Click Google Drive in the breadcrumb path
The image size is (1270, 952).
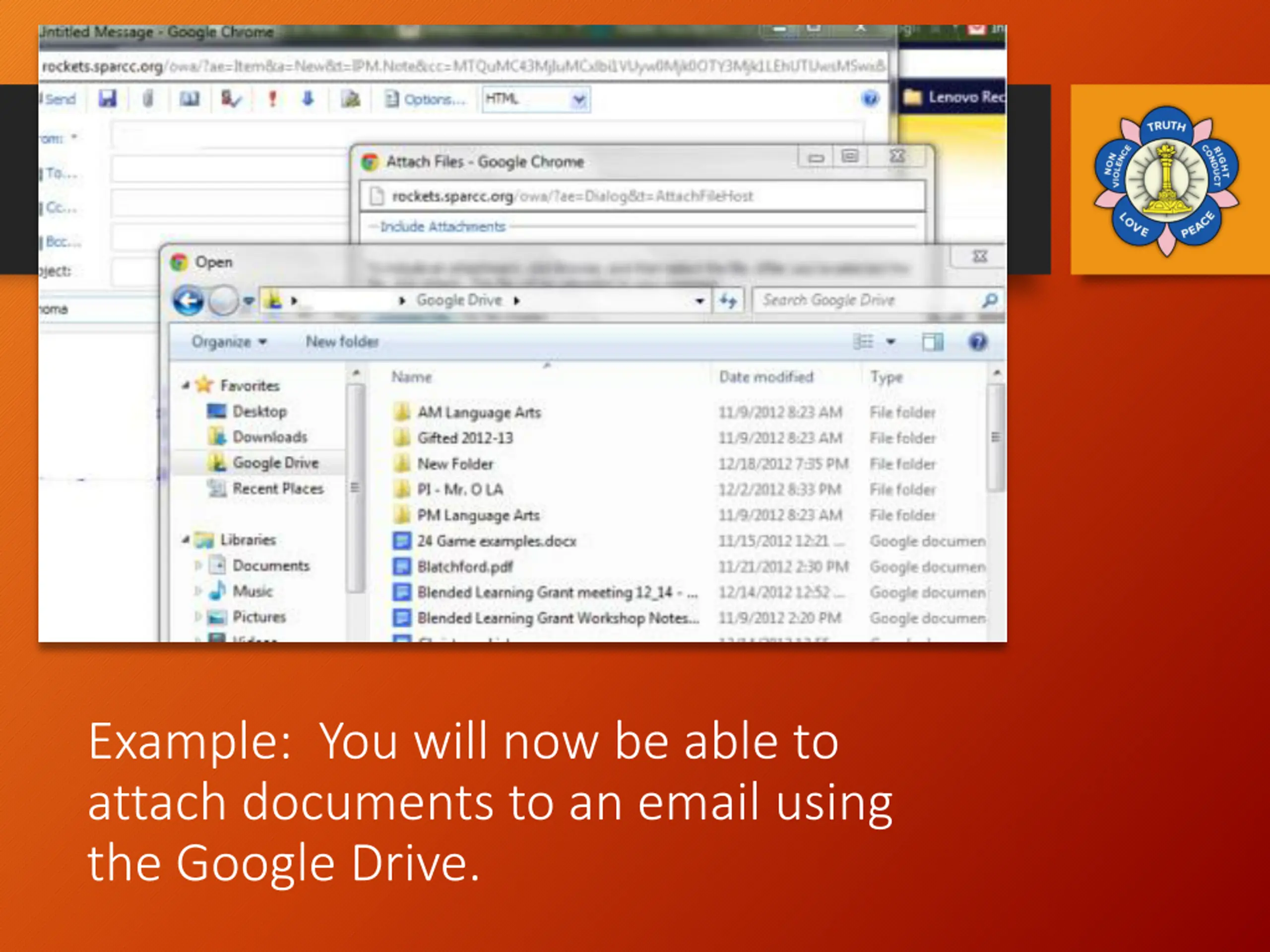pos(459,300)
